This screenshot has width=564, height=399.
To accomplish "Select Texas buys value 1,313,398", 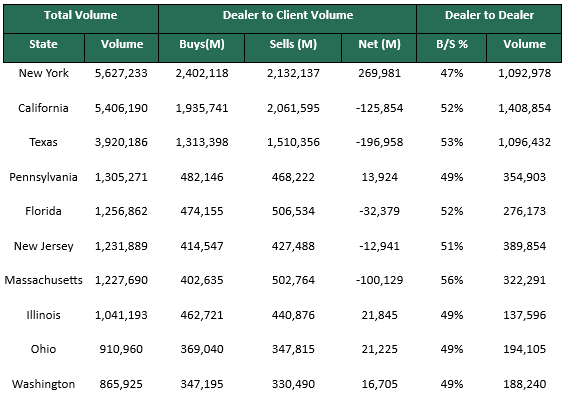I will 202,142.
